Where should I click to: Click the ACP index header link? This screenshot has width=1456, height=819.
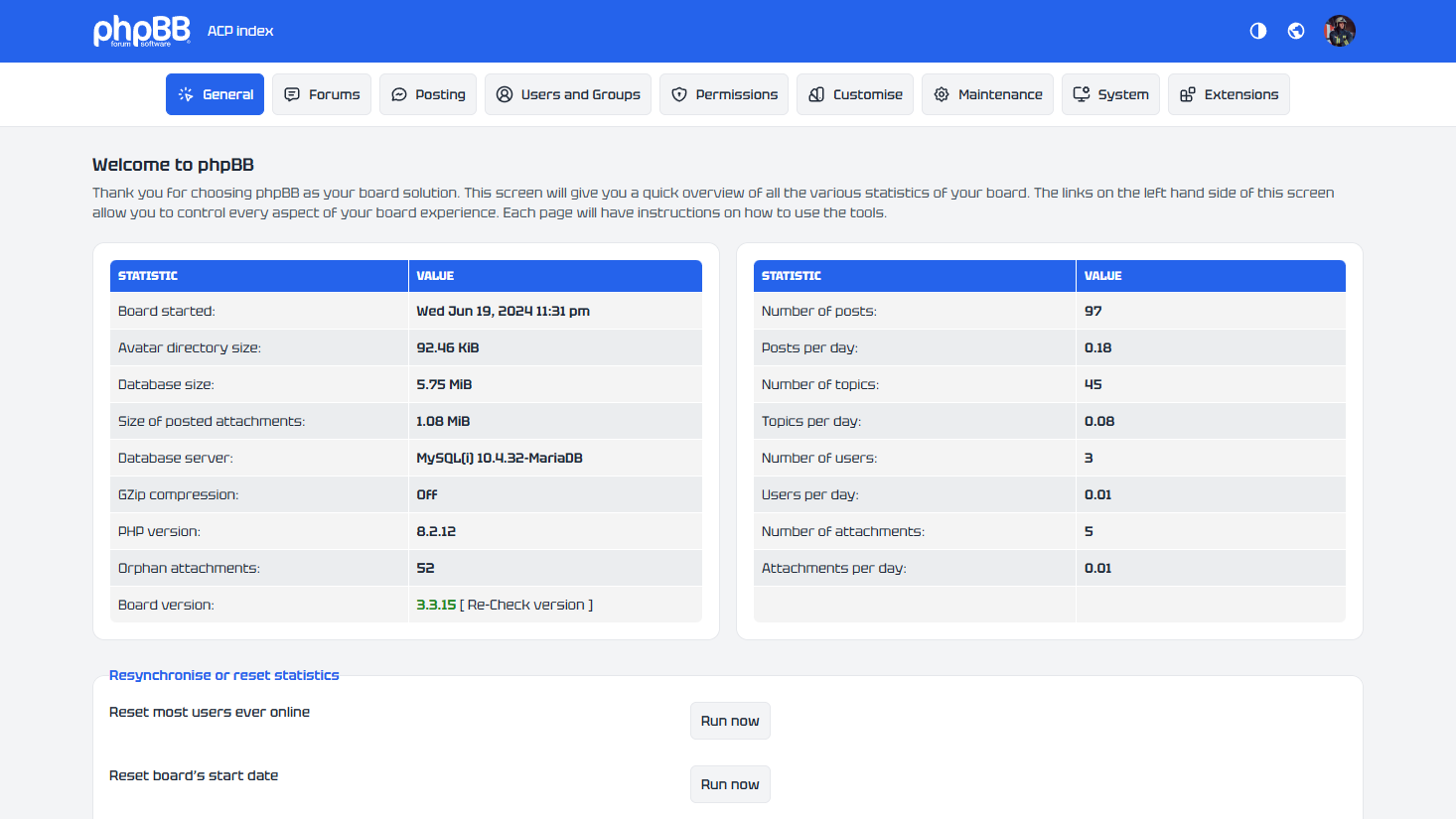pos(240,31)
